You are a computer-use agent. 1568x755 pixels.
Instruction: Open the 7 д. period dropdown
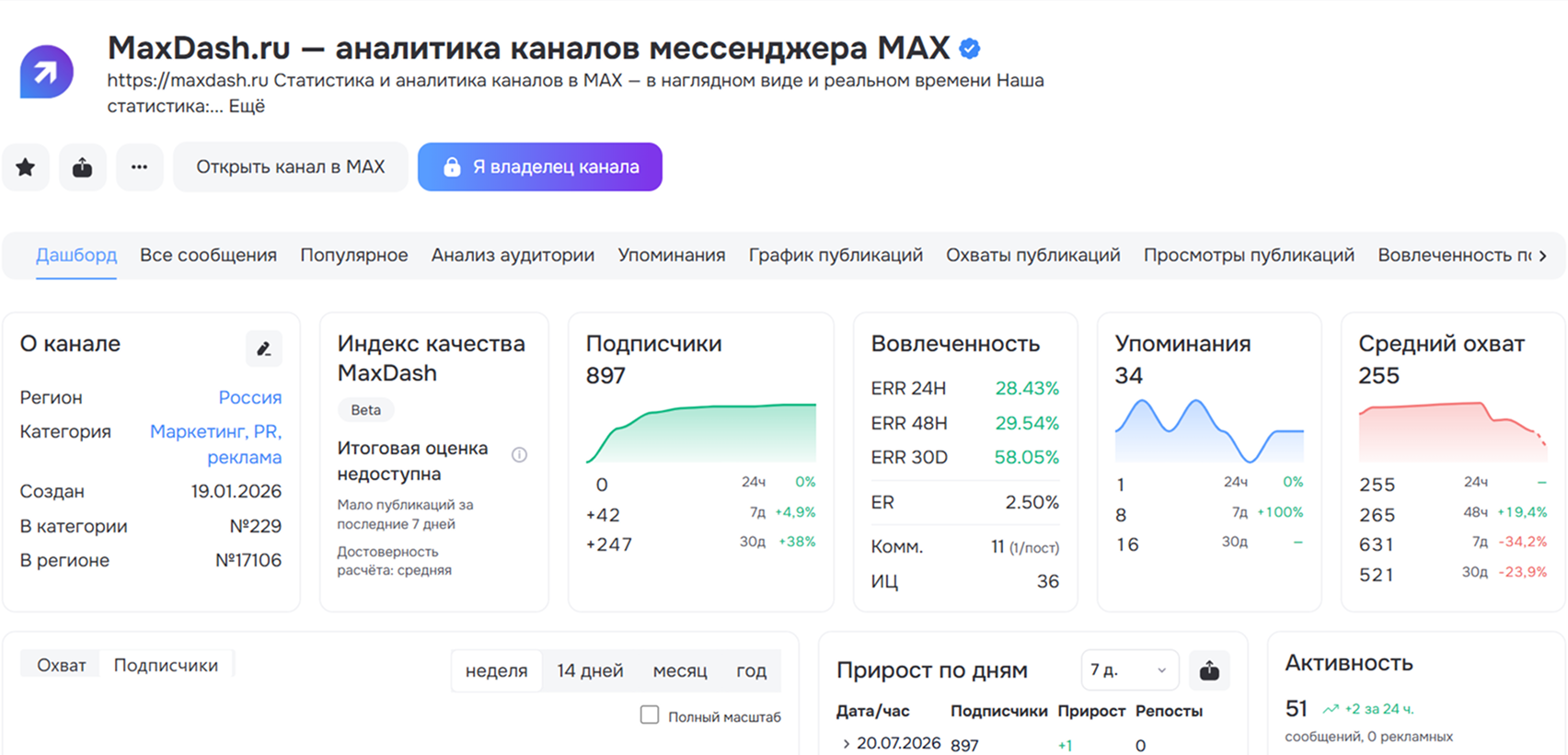[x=1129, y=670]
